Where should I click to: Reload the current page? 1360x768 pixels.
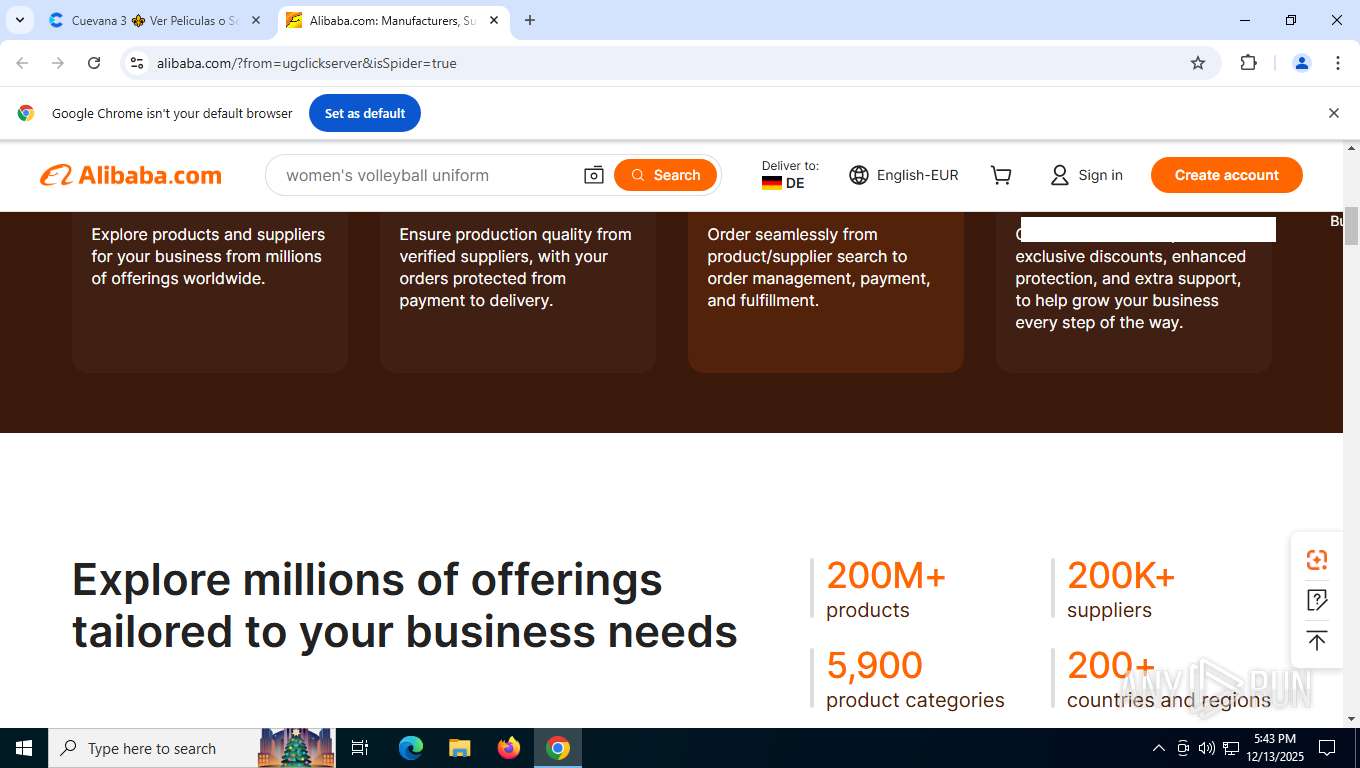coord(94,63)
